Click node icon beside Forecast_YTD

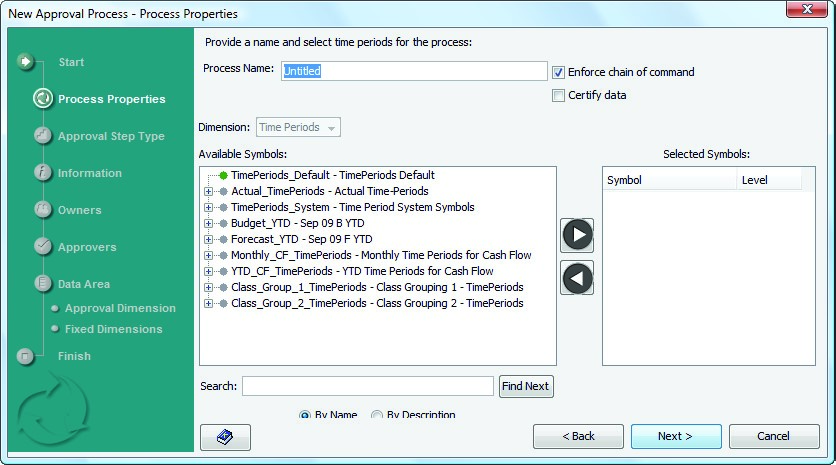coord(223,239)
